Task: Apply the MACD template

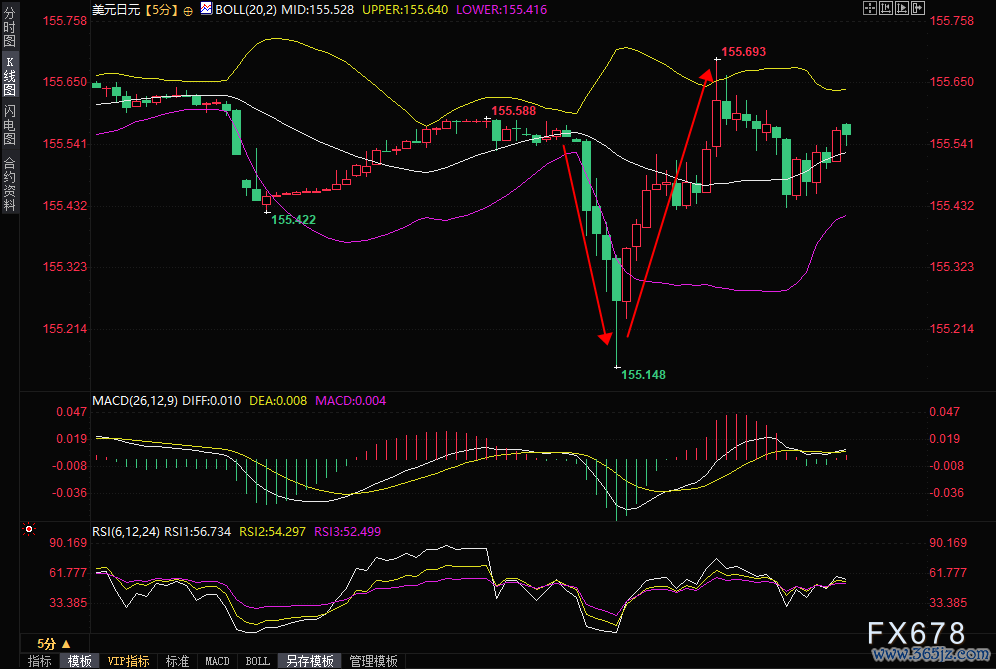Action: [x=217, y=661]
